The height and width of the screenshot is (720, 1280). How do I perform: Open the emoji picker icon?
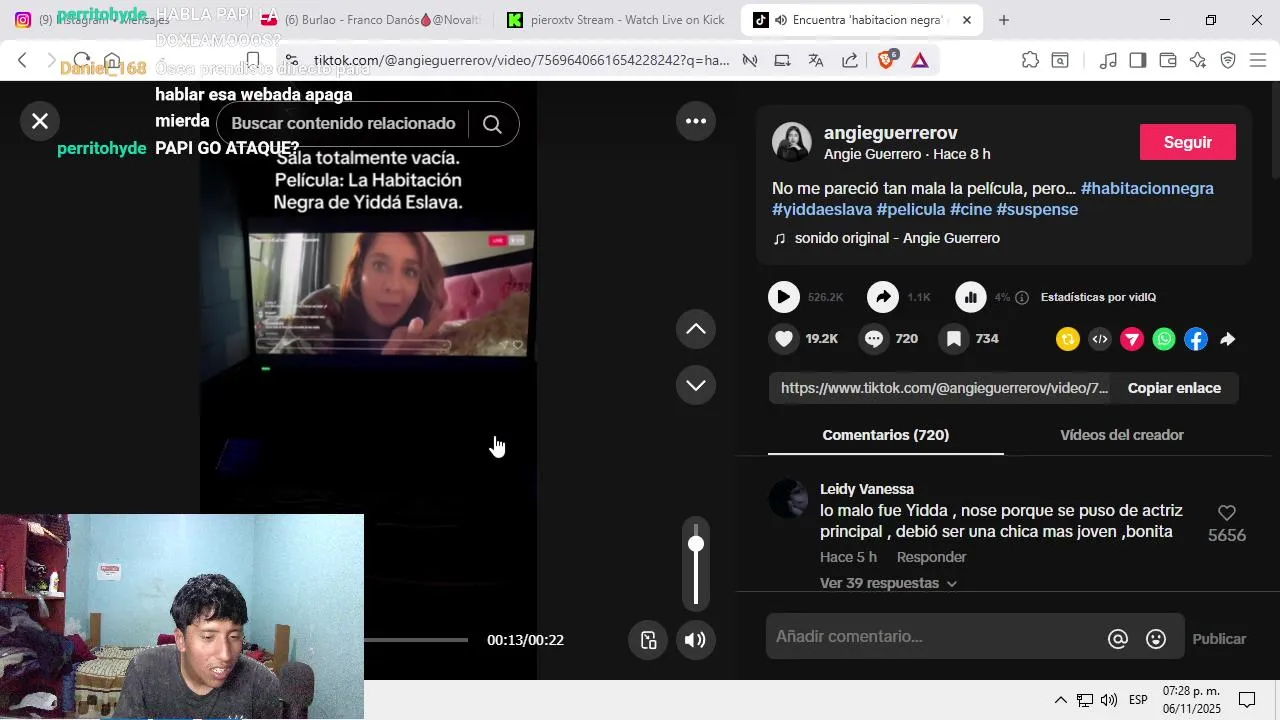pyautogui.click(x=1156, y=639)
